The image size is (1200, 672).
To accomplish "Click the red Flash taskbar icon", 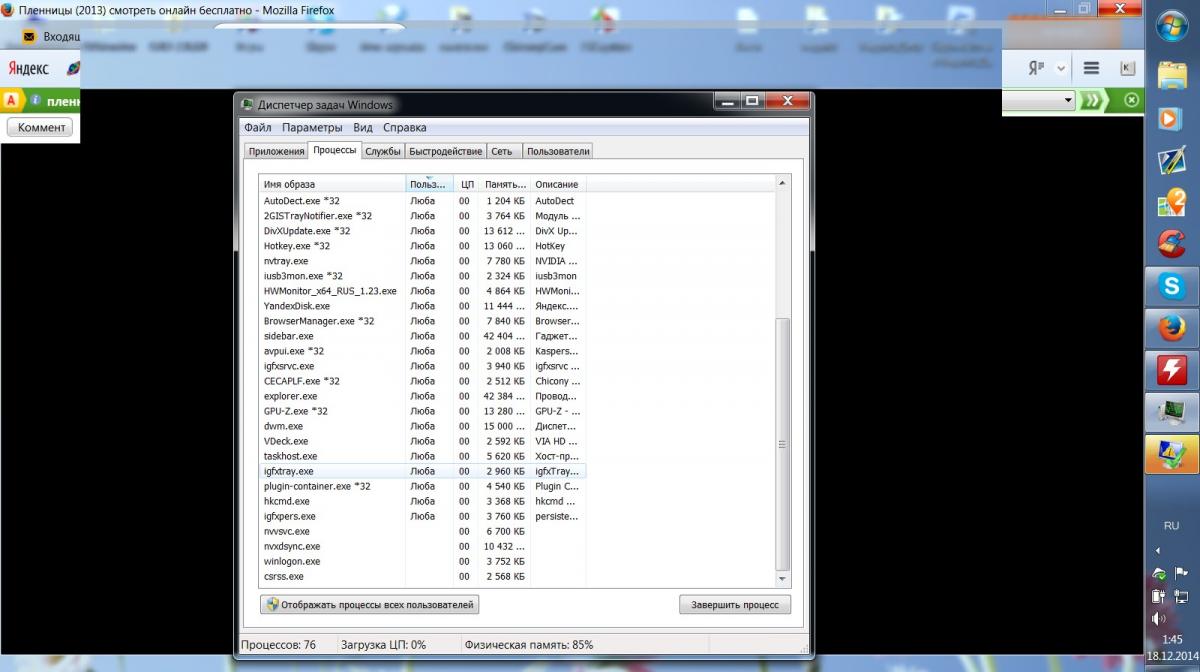I will coord(1171,371).
